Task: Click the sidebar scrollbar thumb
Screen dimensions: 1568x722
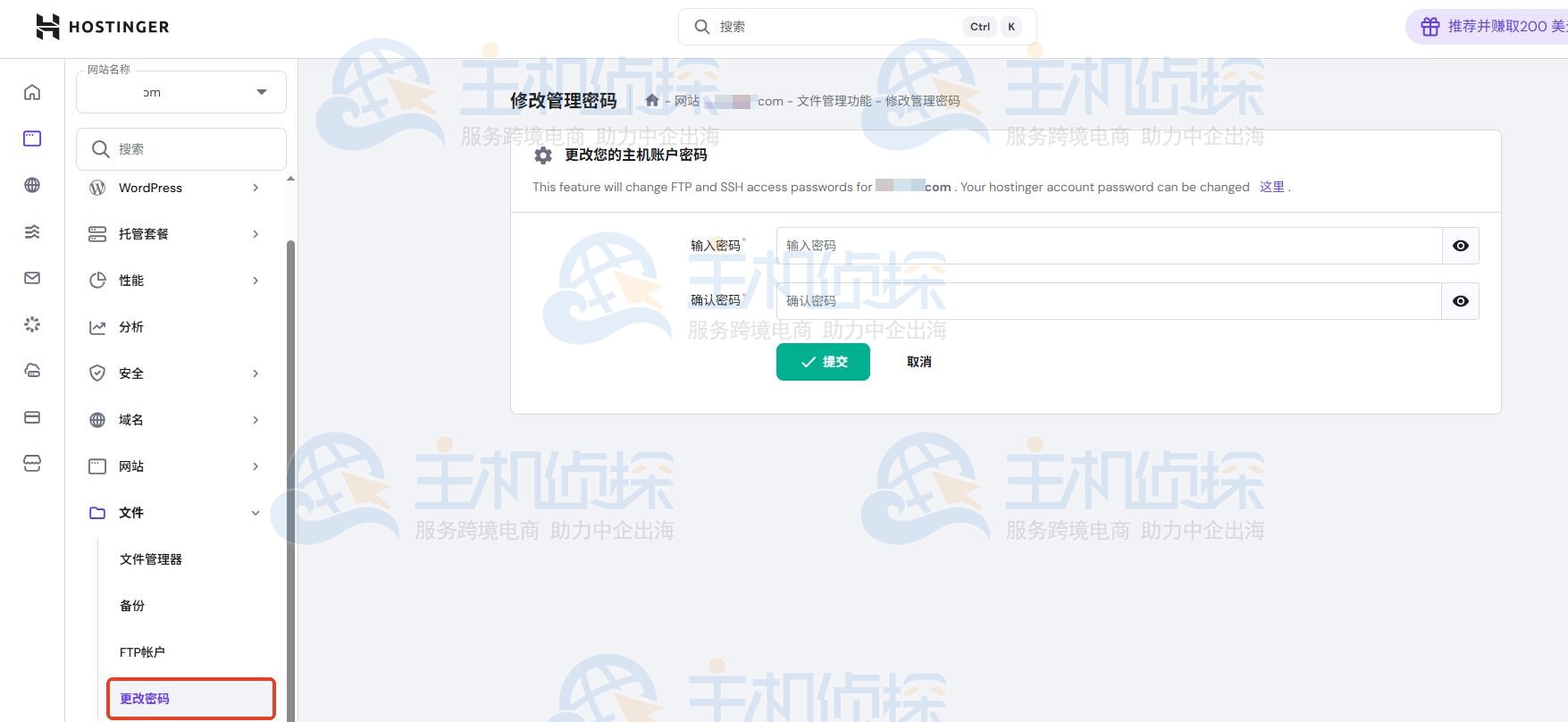Action: coord(290,481)
